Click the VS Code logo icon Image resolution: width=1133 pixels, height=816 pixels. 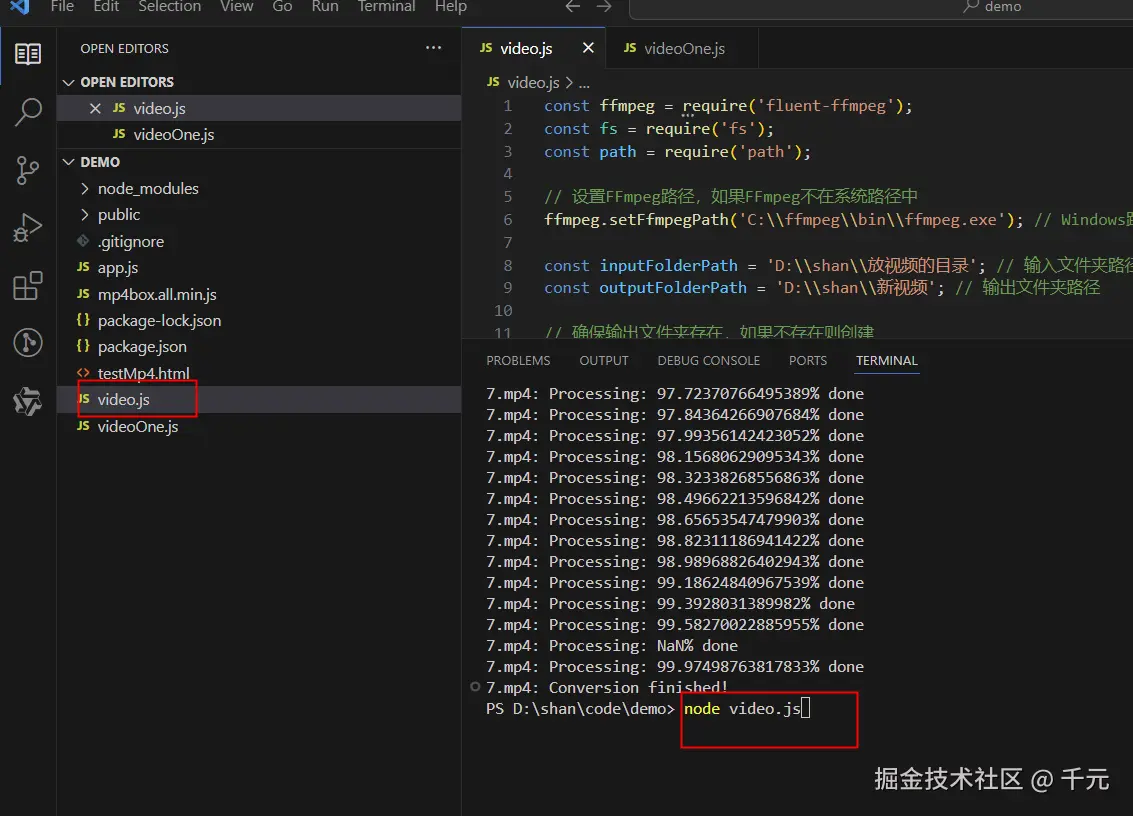pyautogui.click(x=20, y=7)
